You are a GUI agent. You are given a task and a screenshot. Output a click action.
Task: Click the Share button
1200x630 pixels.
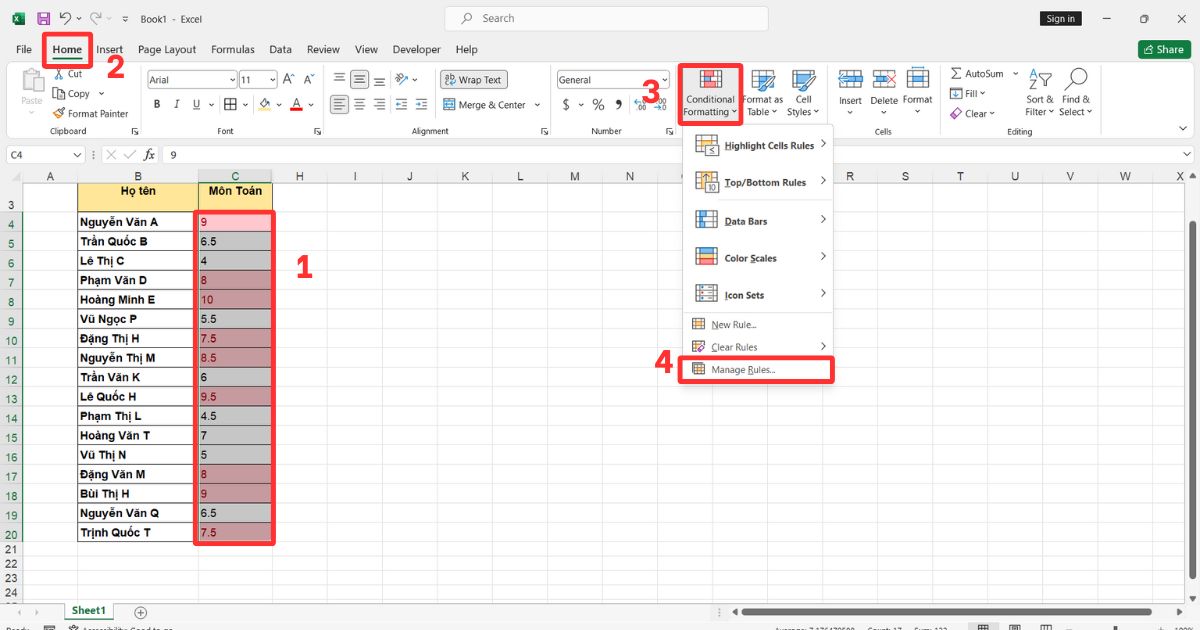pyautogui.click(x=1163, y=49)
